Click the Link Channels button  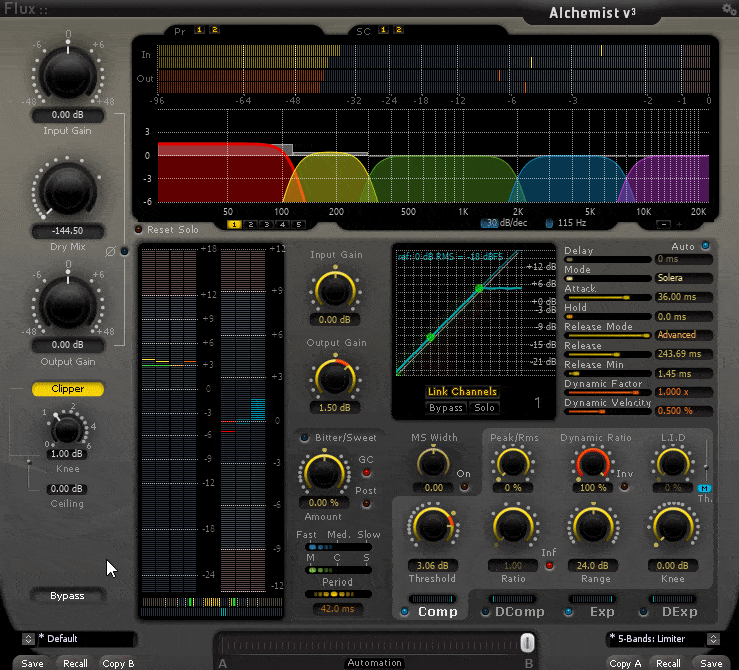point(462,392)
